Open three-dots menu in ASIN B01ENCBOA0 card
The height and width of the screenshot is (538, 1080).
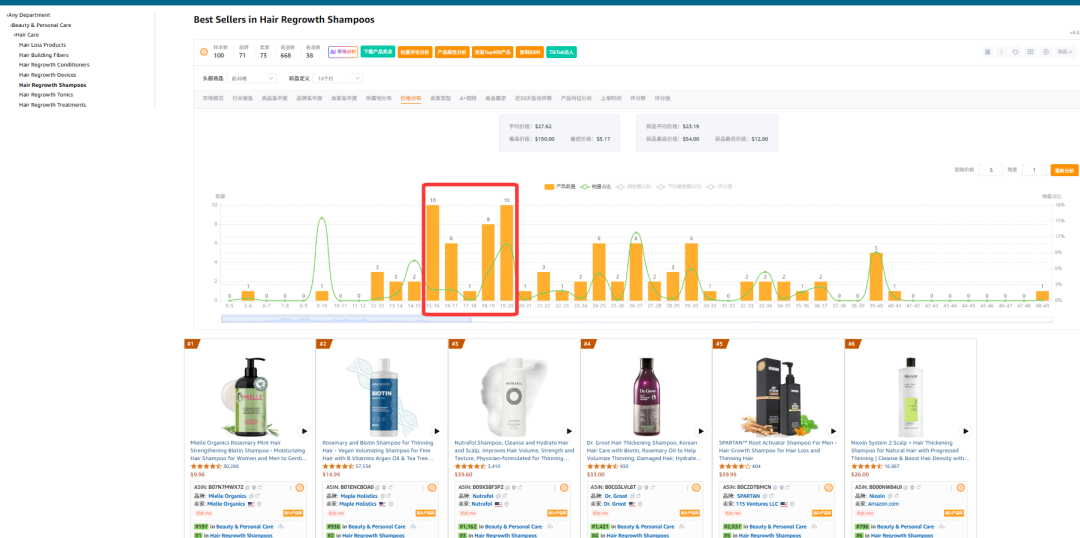coord(422,488)
